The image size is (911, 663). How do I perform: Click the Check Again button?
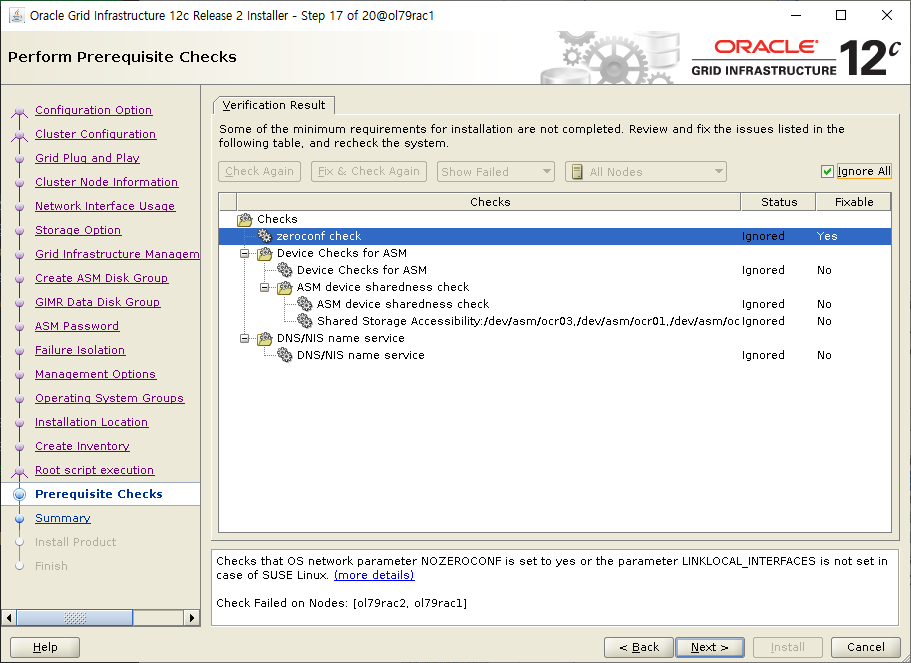pos(259,171)
